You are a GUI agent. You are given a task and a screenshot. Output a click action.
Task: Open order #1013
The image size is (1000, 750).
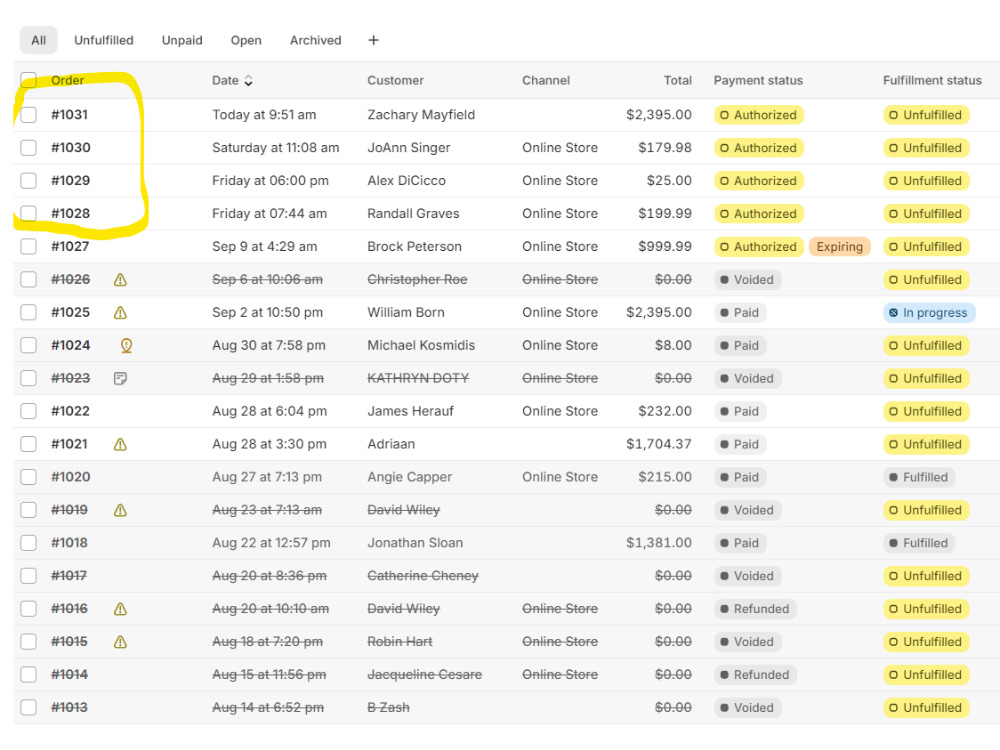70,707
